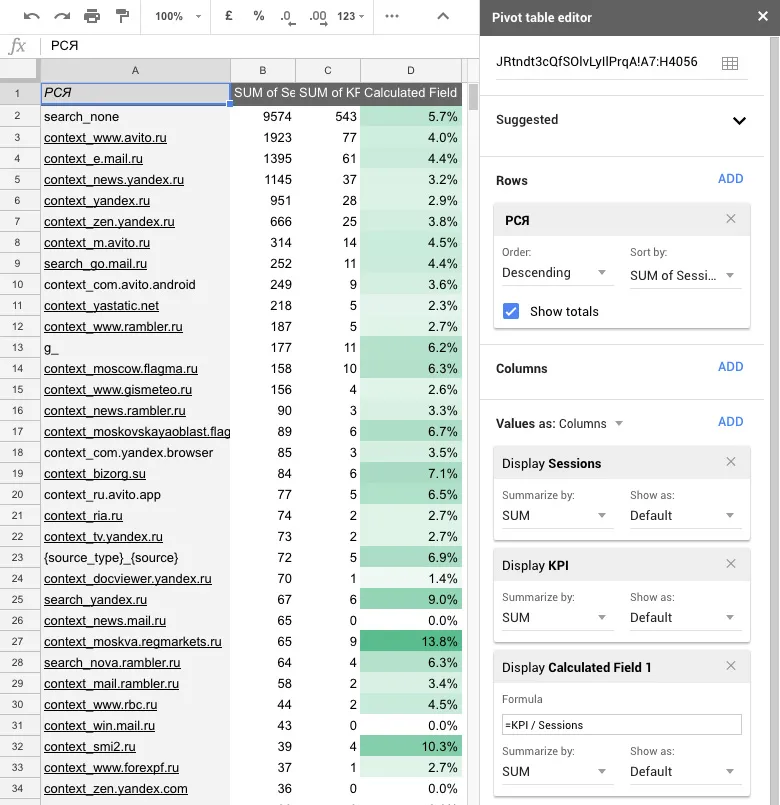780x805 pixels.
Task: Open Show as dropdown for Sessions
Action: [684, 515]
